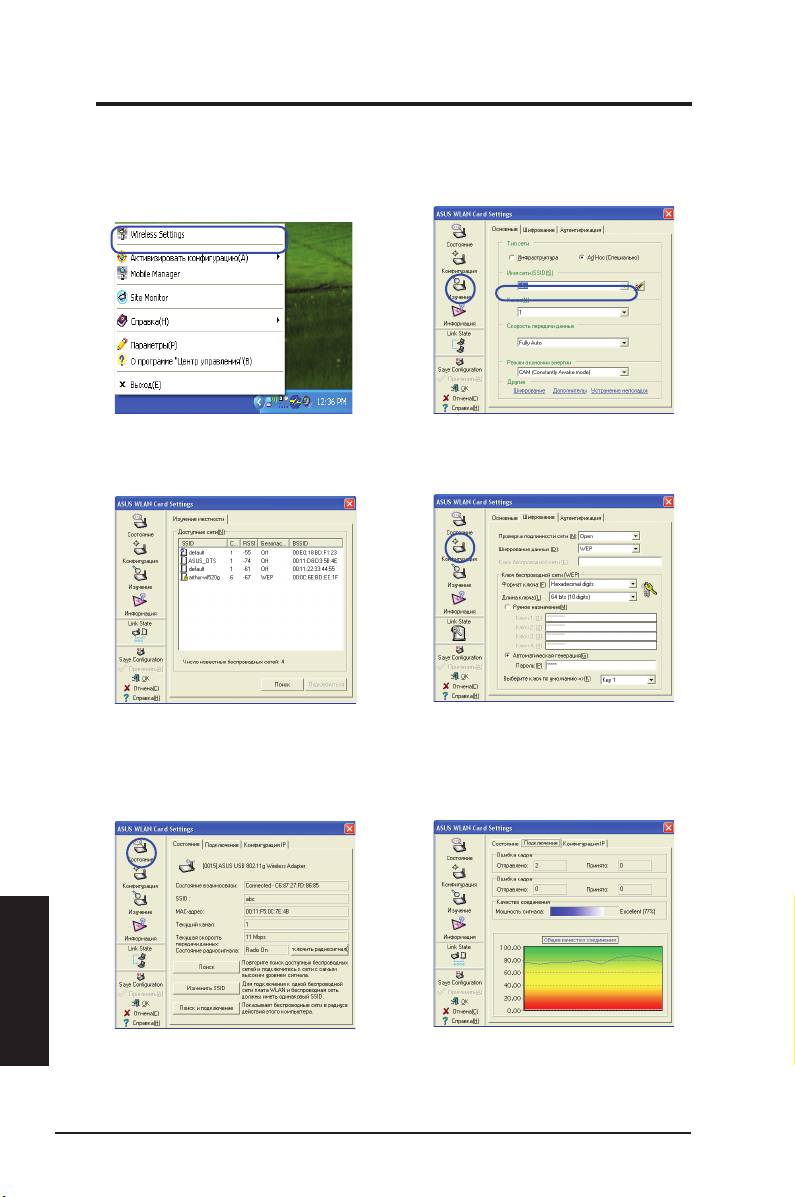795x1197 pixels.
Task: Select the Инфраструктура network type radio button
Action: 512,258
